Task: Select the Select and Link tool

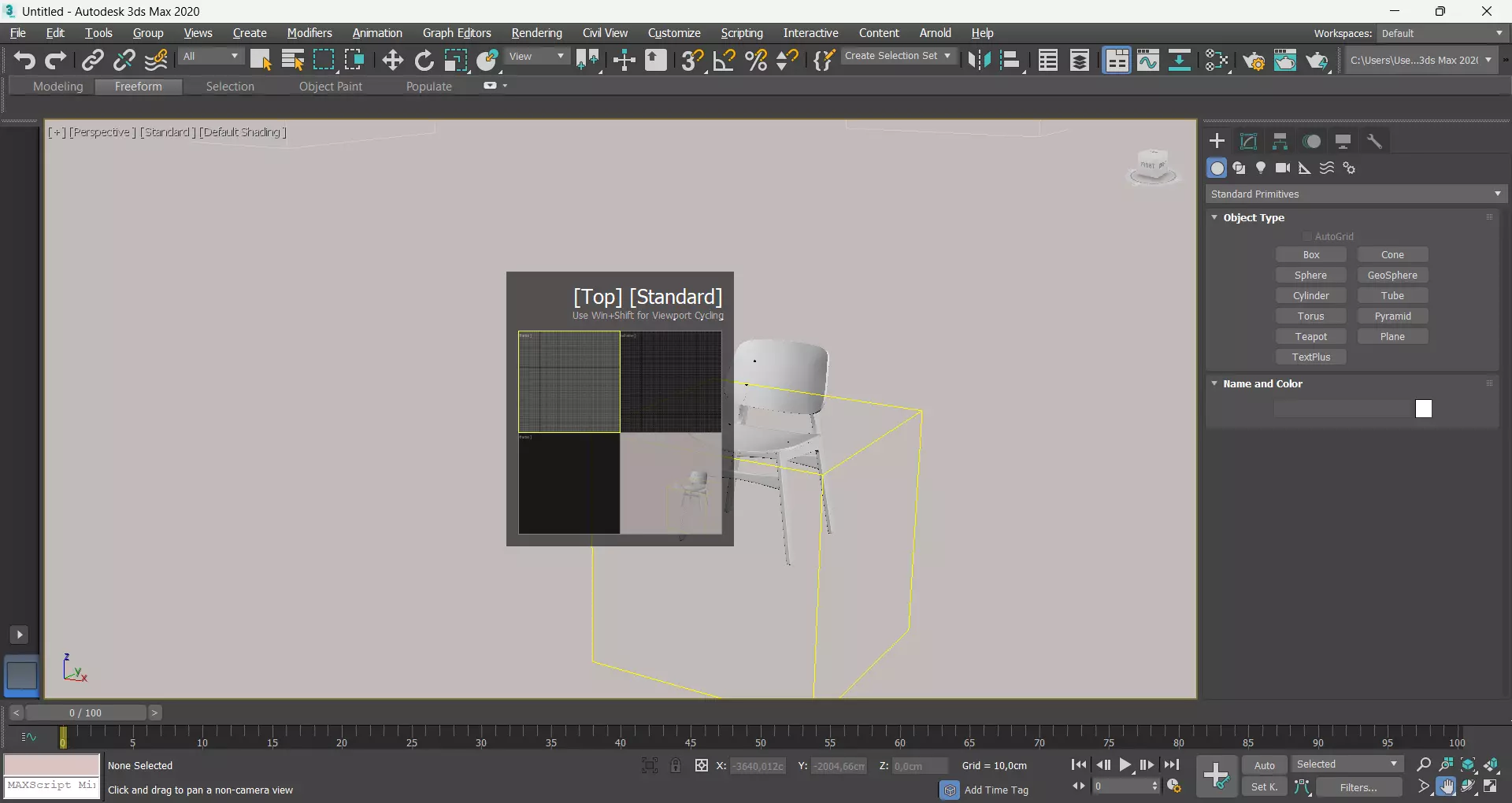Action: pyautogui.click(x=93, y=60)
